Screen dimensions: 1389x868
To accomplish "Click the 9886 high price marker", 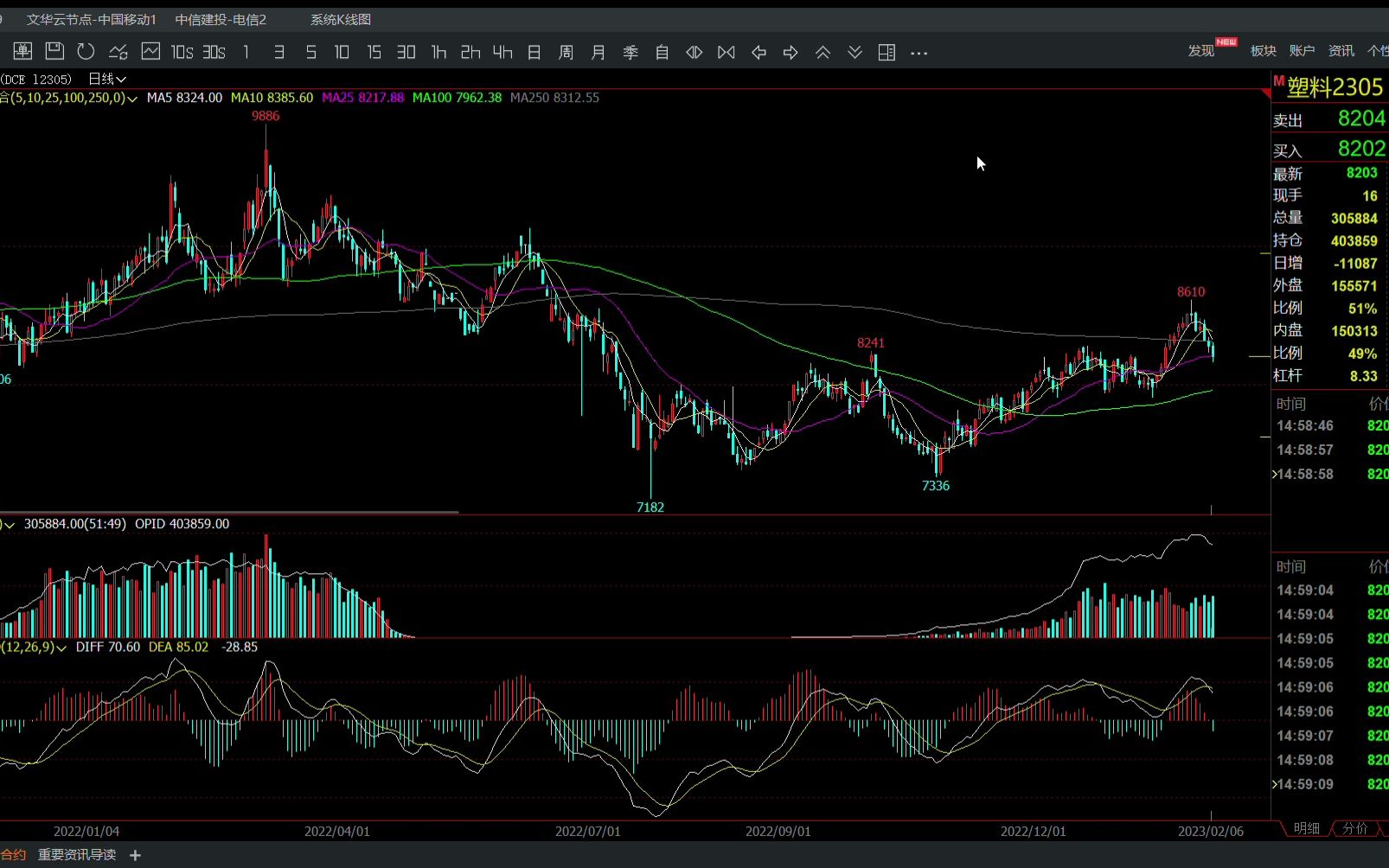I will coord(266,116).
